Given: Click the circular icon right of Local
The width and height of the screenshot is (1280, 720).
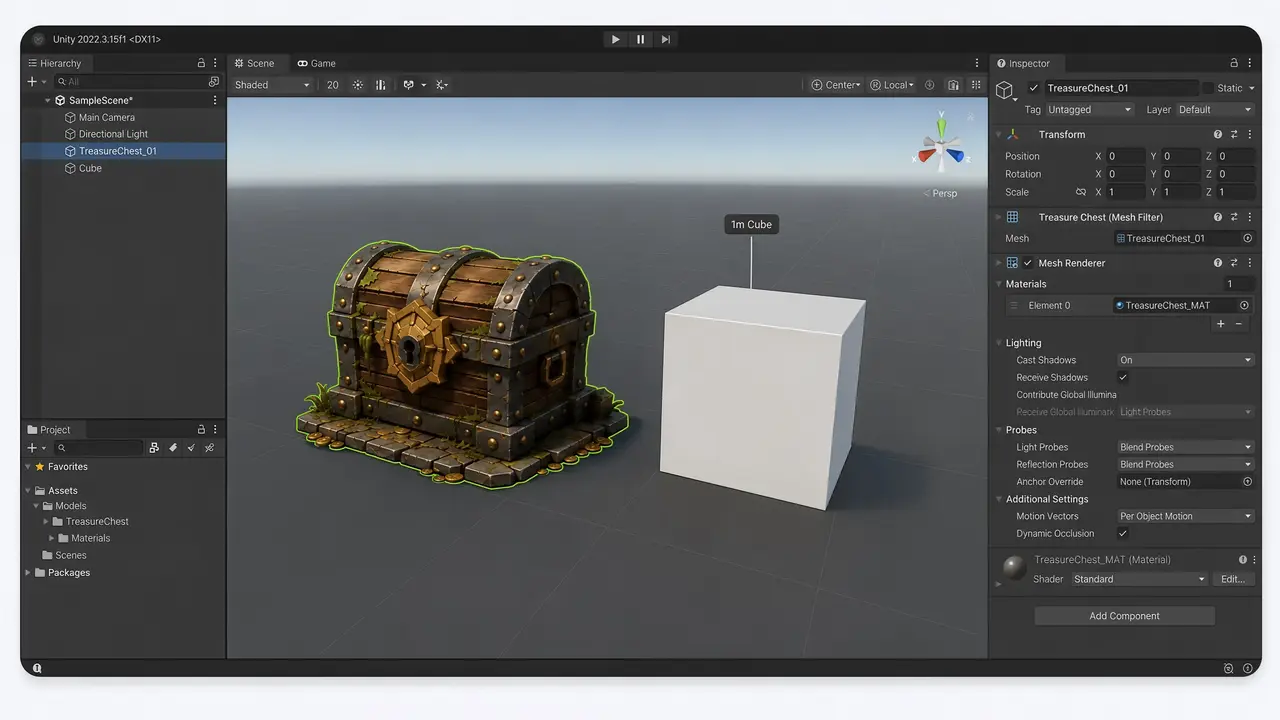Looking at the screenshot, I should tap(930, 85).
